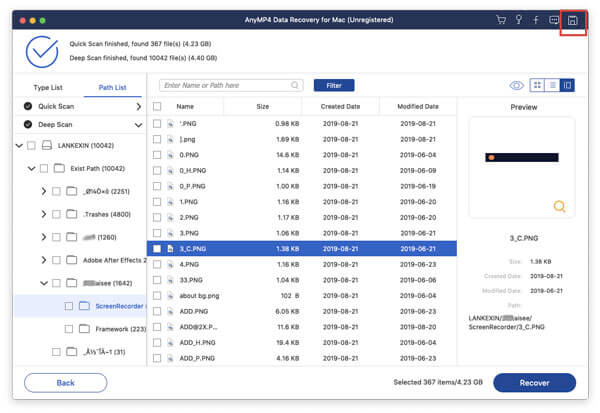Switch to list view
Image resolution: width=600 pixels, height=413 pixels.
tap(552, 85)
